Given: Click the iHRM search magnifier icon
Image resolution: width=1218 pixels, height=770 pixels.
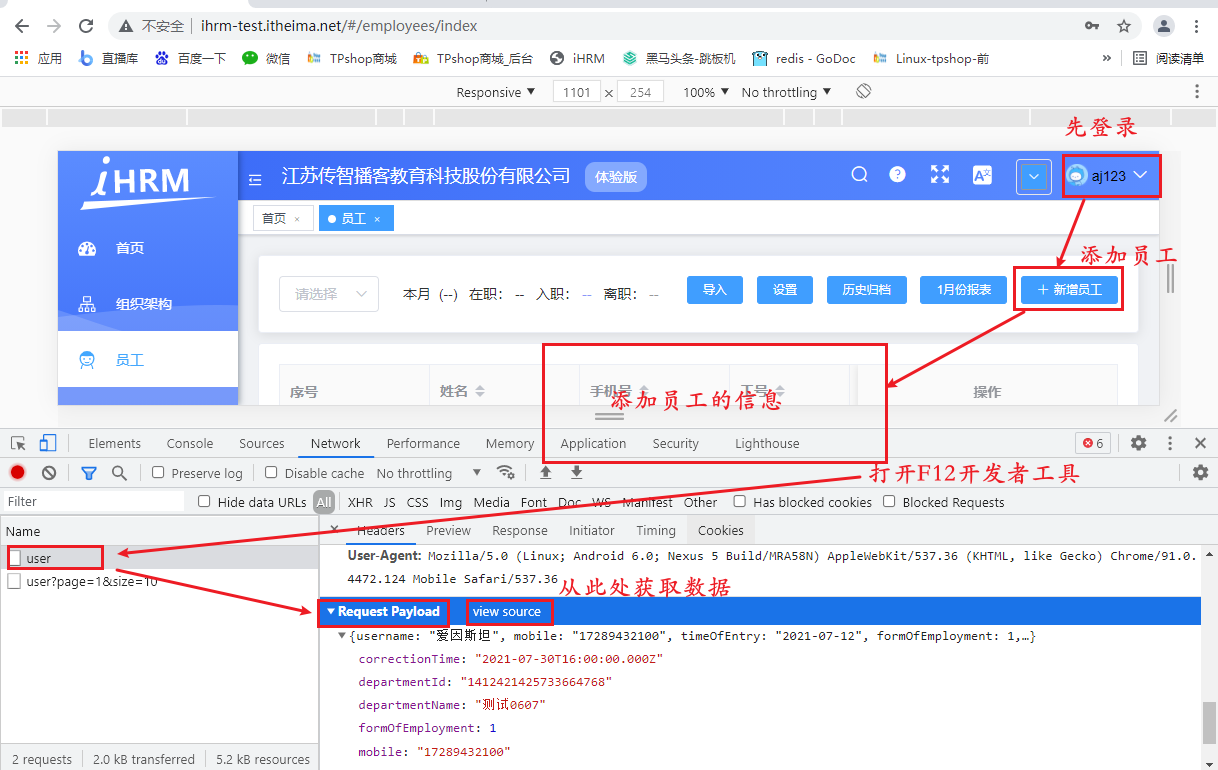Looking at the screenshot, I should [859, 175].
